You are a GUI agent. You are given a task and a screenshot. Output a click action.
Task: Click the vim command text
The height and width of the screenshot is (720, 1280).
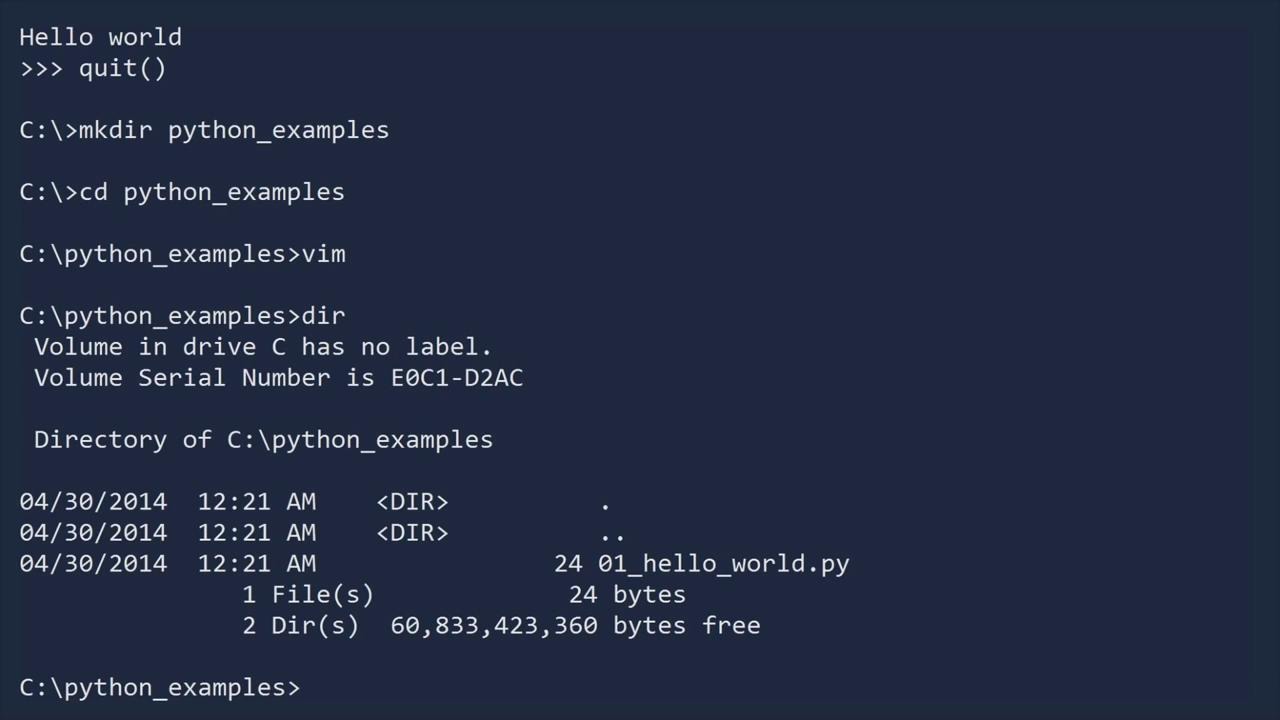click(324, 254)
